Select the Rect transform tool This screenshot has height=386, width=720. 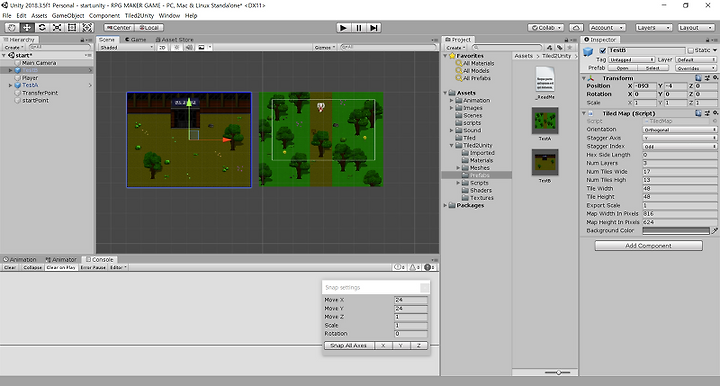[72, 28]
